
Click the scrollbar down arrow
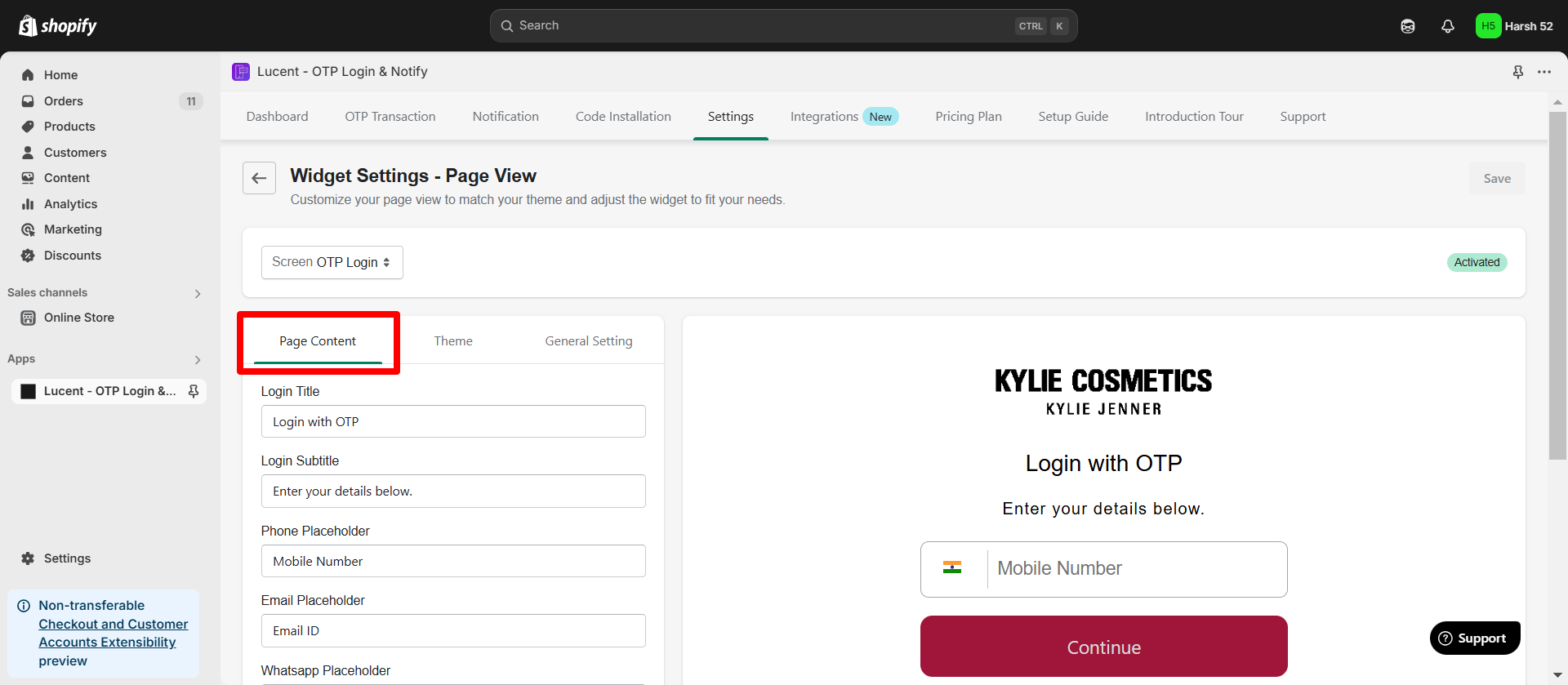(1557, 676)
